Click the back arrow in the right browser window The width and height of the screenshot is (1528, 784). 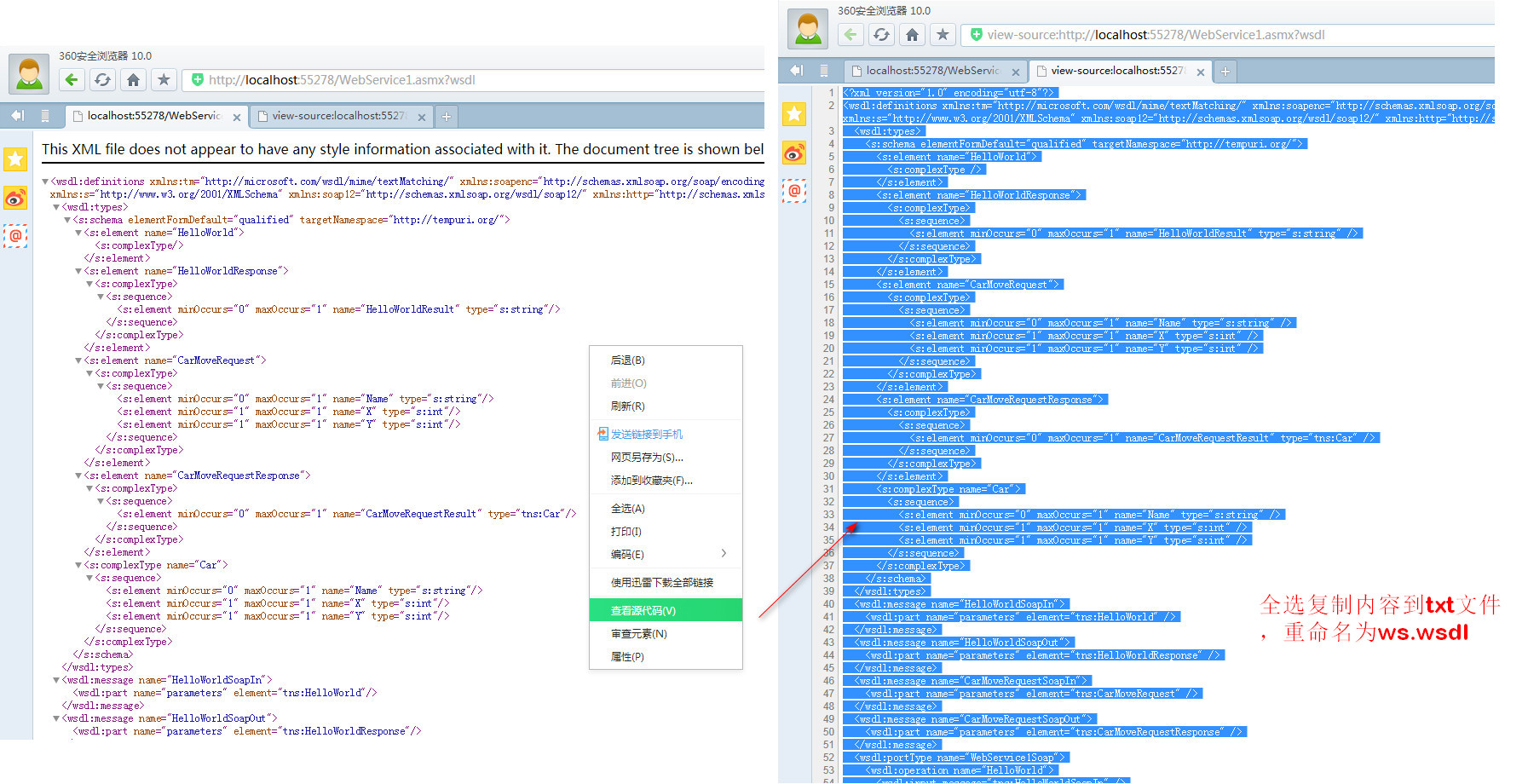pyautogui.click(x=850, y=35)
